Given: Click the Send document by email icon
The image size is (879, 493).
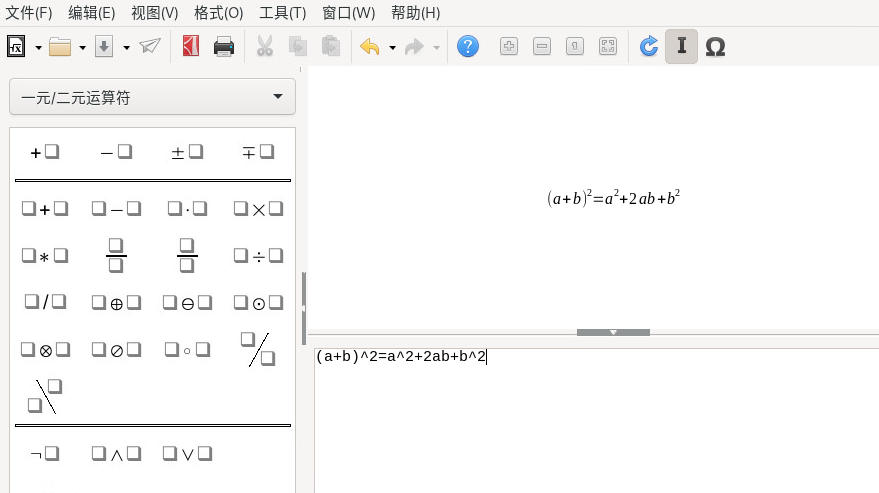Looking at the screenshot, I should (150, 46).
